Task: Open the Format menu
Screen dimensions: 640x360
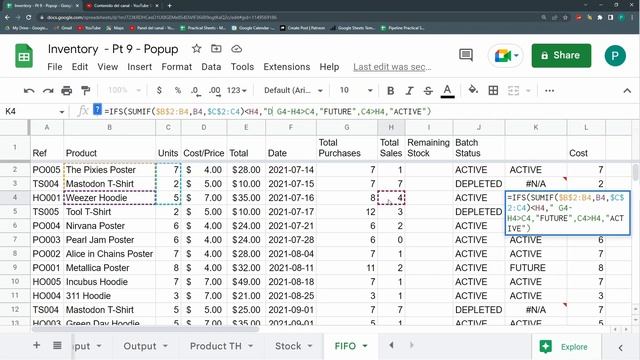Action: [176, 67]
